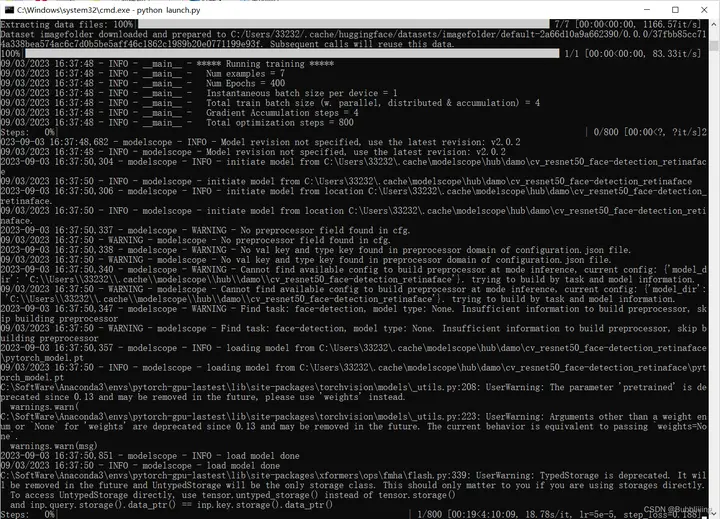
Task: Click the cmd.exe icon in title bar
Action: pos(9,10)
